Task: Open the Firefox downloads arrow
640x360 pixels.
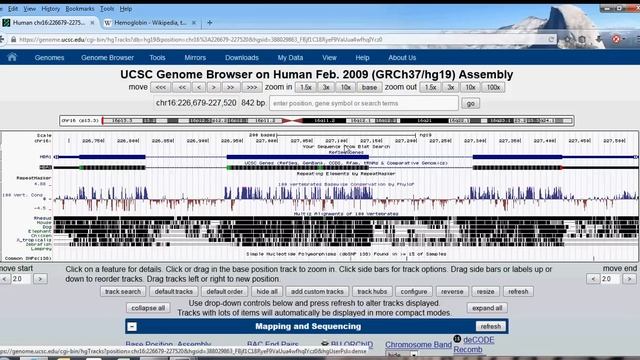Action: tap(599, 40)
